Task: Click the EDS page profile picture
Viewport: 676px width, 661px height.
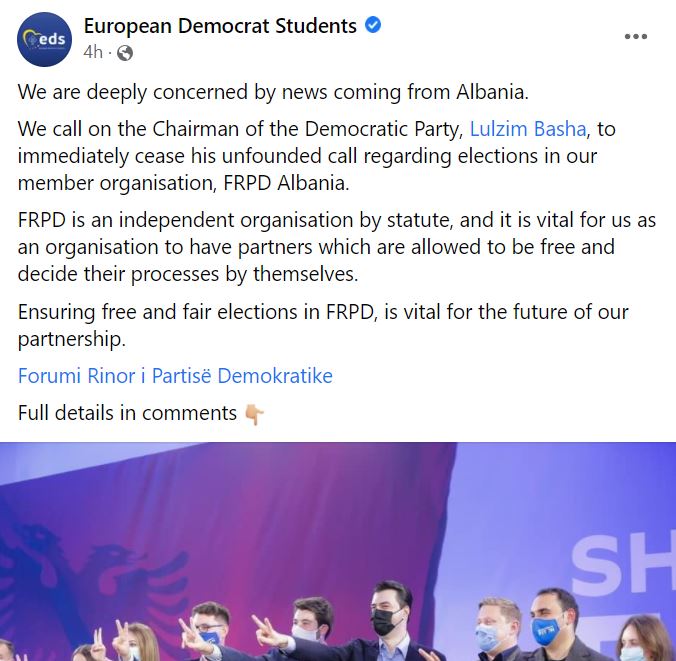Action: point(44,40)
